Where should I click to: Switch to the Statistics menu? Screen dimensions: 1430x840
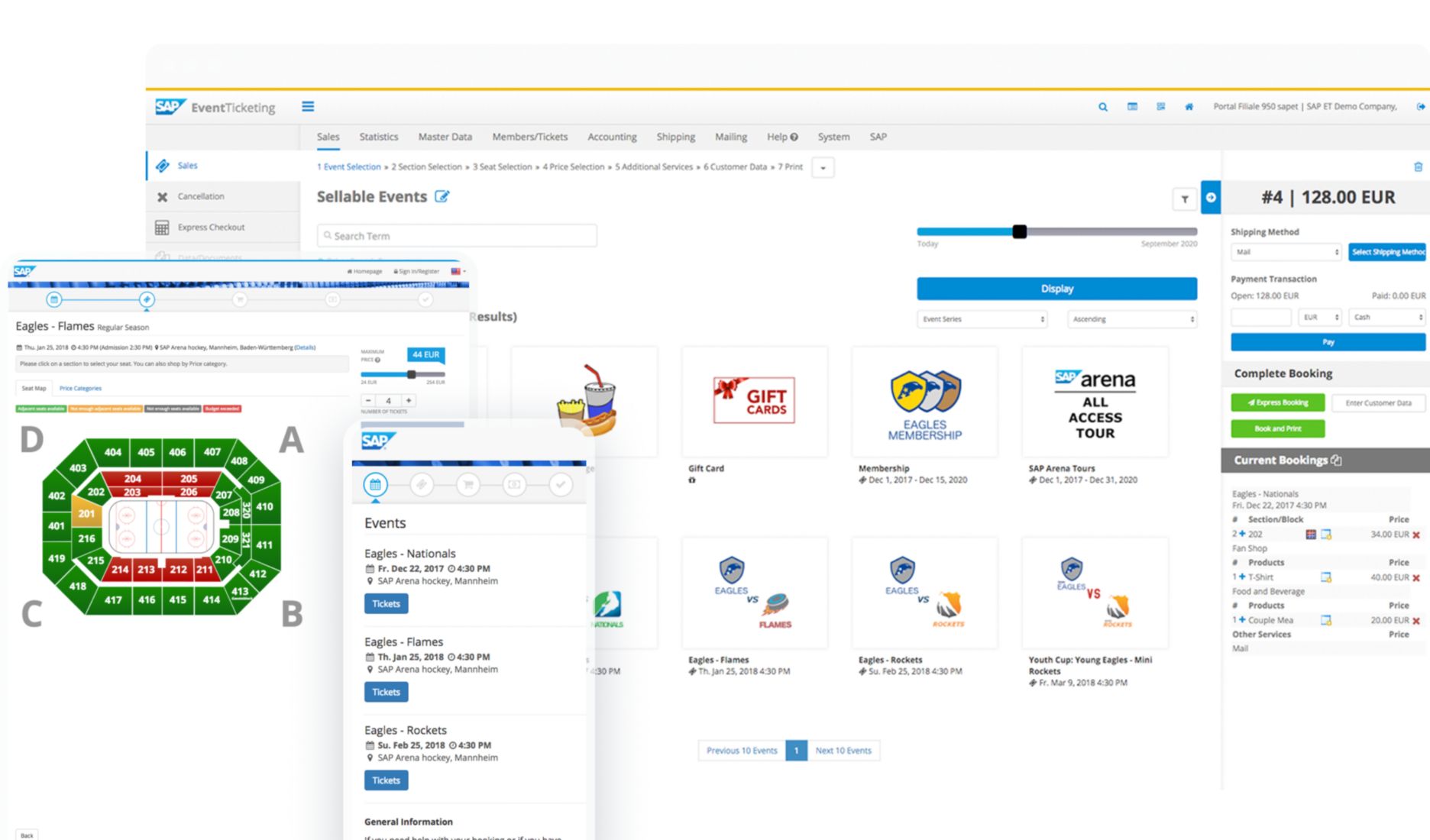(378, 137)
